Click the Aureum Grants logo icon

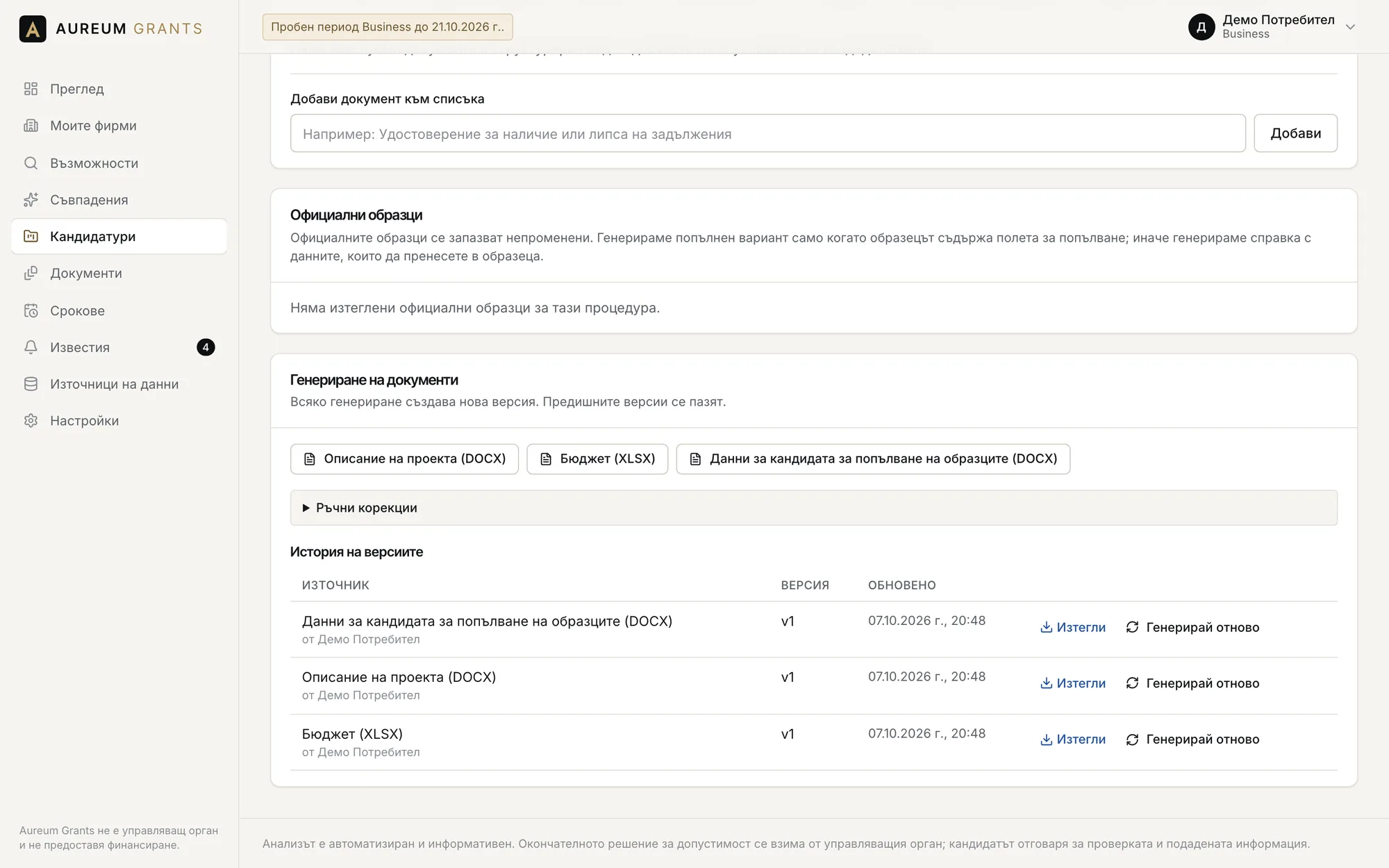[x=33, y=28]
